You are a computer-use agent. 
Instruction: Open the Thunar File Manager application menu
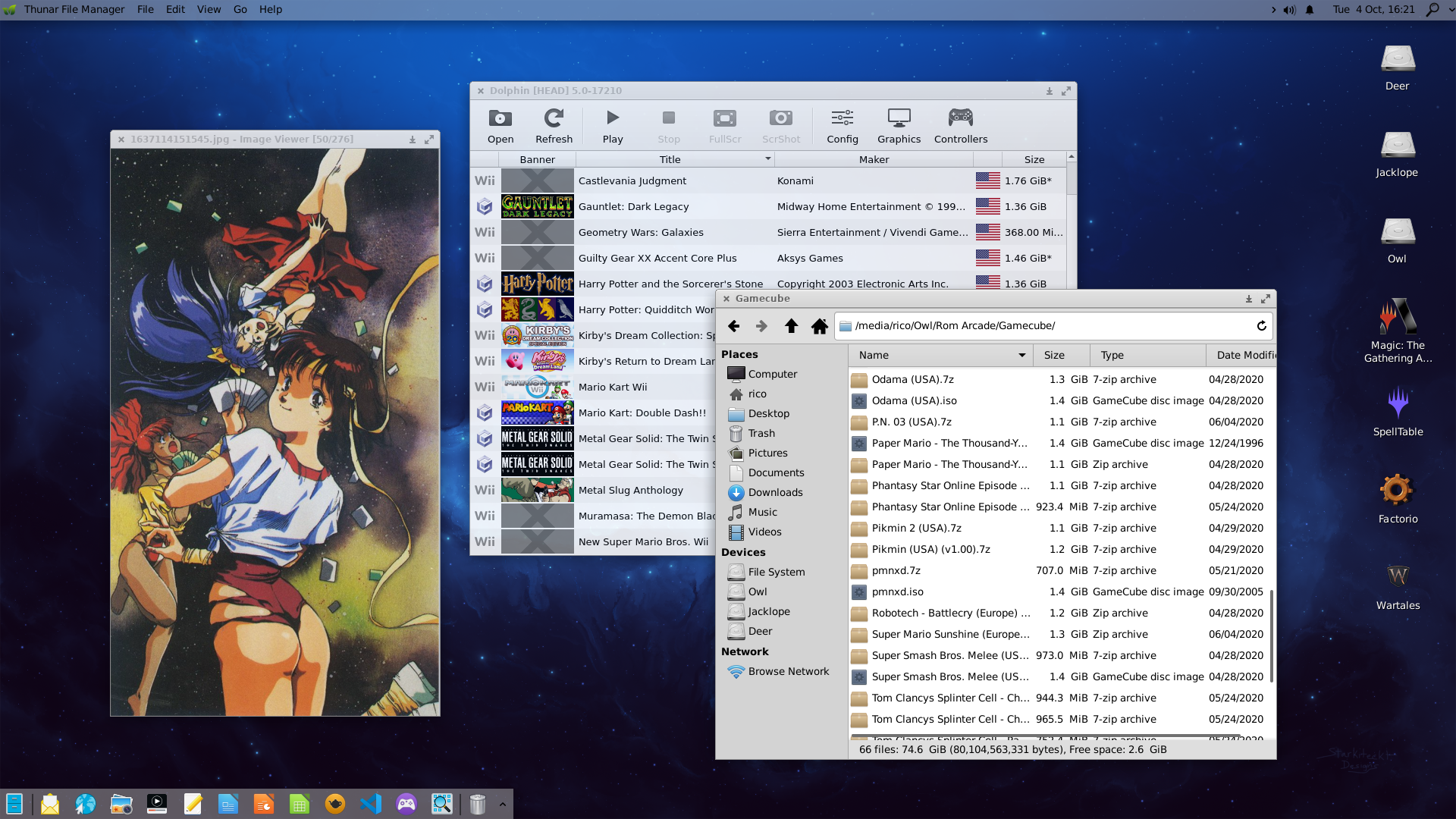coord(74,9)
